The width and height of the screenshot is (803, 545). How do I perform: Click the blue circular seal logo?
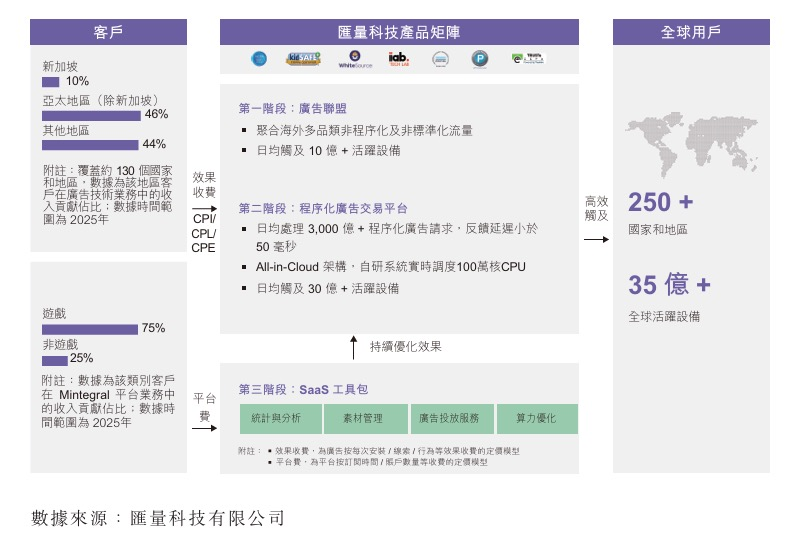tap(259, 59)
